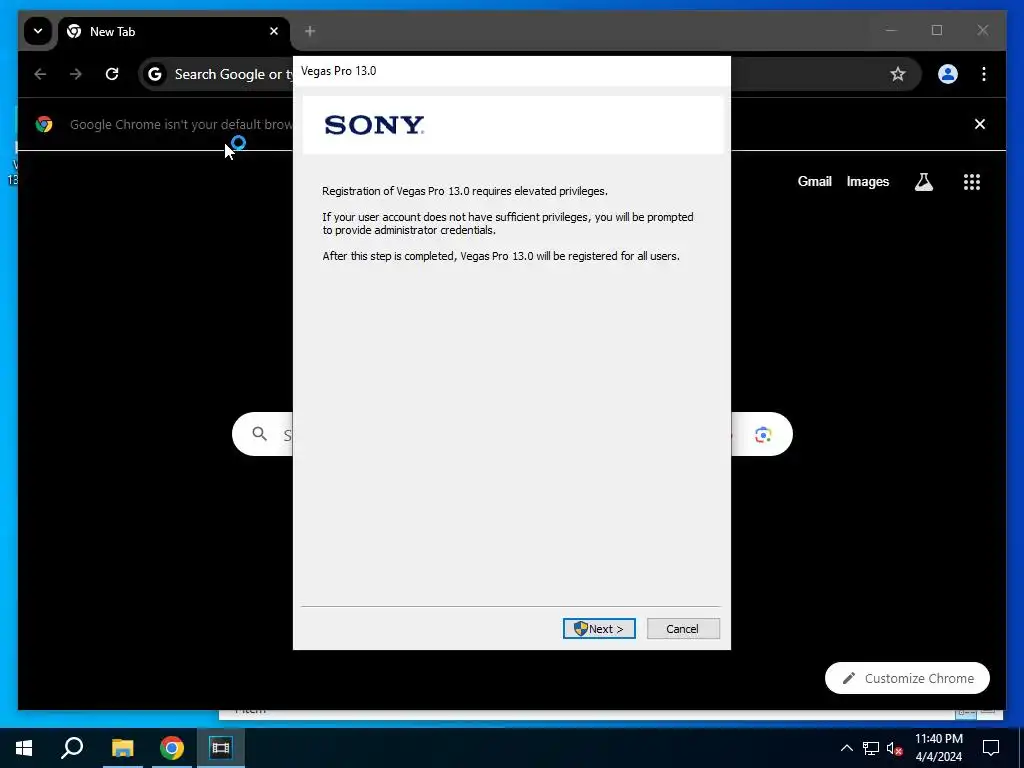Open File Explorer from the taskbar
The height and width of the screenshot is (768, 1024).
[x=122, y=747]
